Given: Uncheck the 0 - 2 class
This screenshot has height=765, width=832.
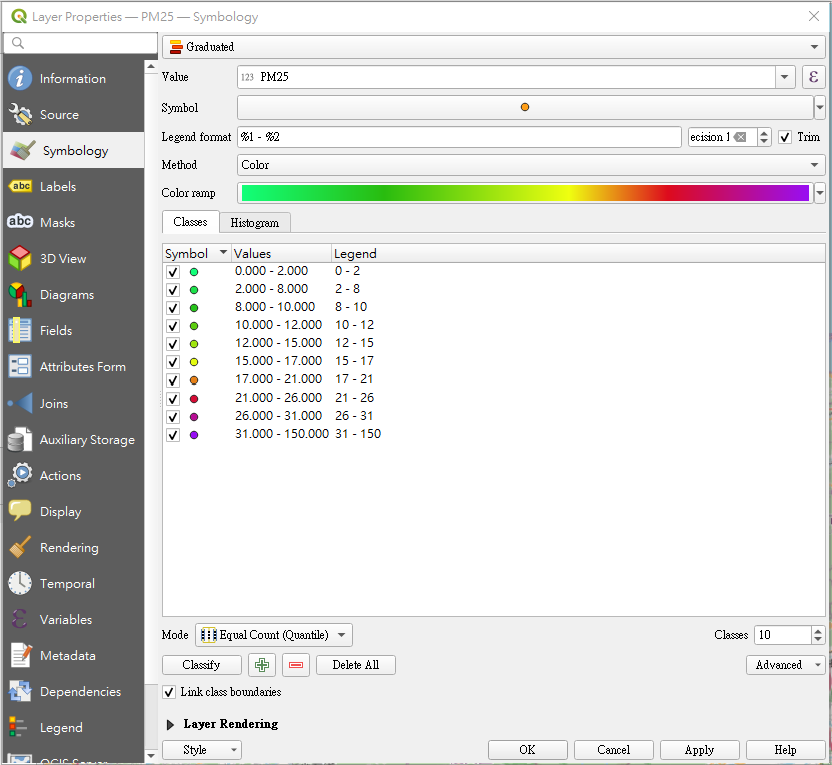Looking at the screenshot, I should [172, 272].
